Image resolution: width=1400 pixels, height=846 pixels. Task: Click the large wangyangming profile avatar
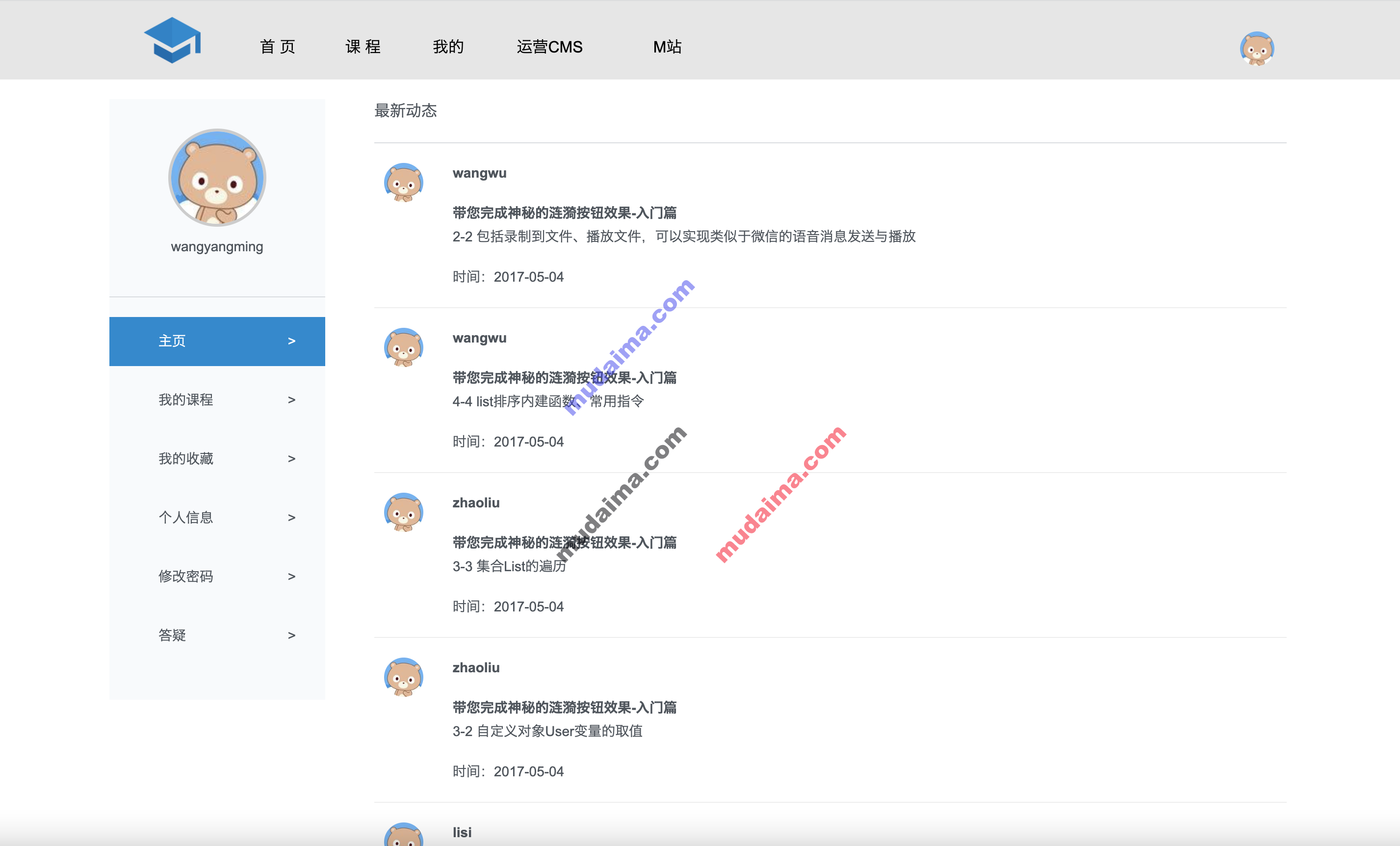point(217,177)
